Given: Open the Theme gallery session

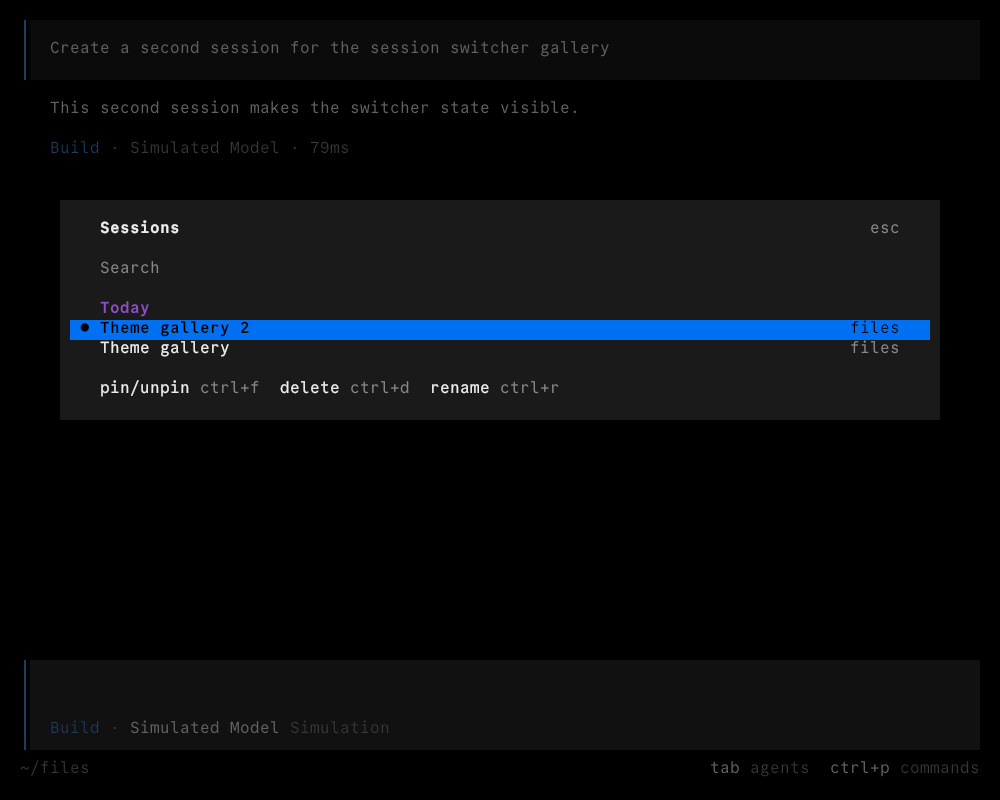Looking at the screenshot, I should point(499,348).
